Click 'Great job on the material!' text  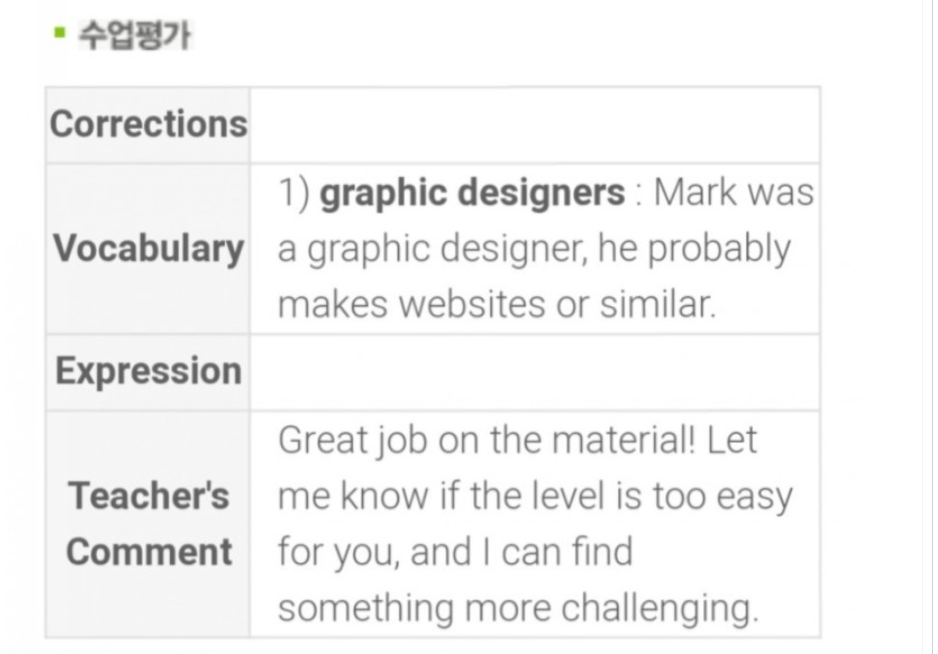(486, 441)
